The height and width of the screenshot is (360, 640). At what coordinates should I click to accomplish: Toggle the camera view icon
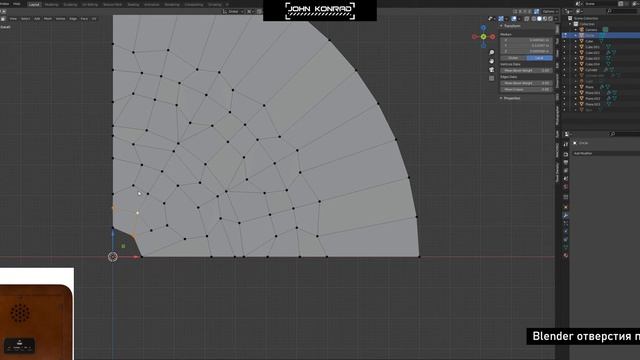(x=491, y=70)
